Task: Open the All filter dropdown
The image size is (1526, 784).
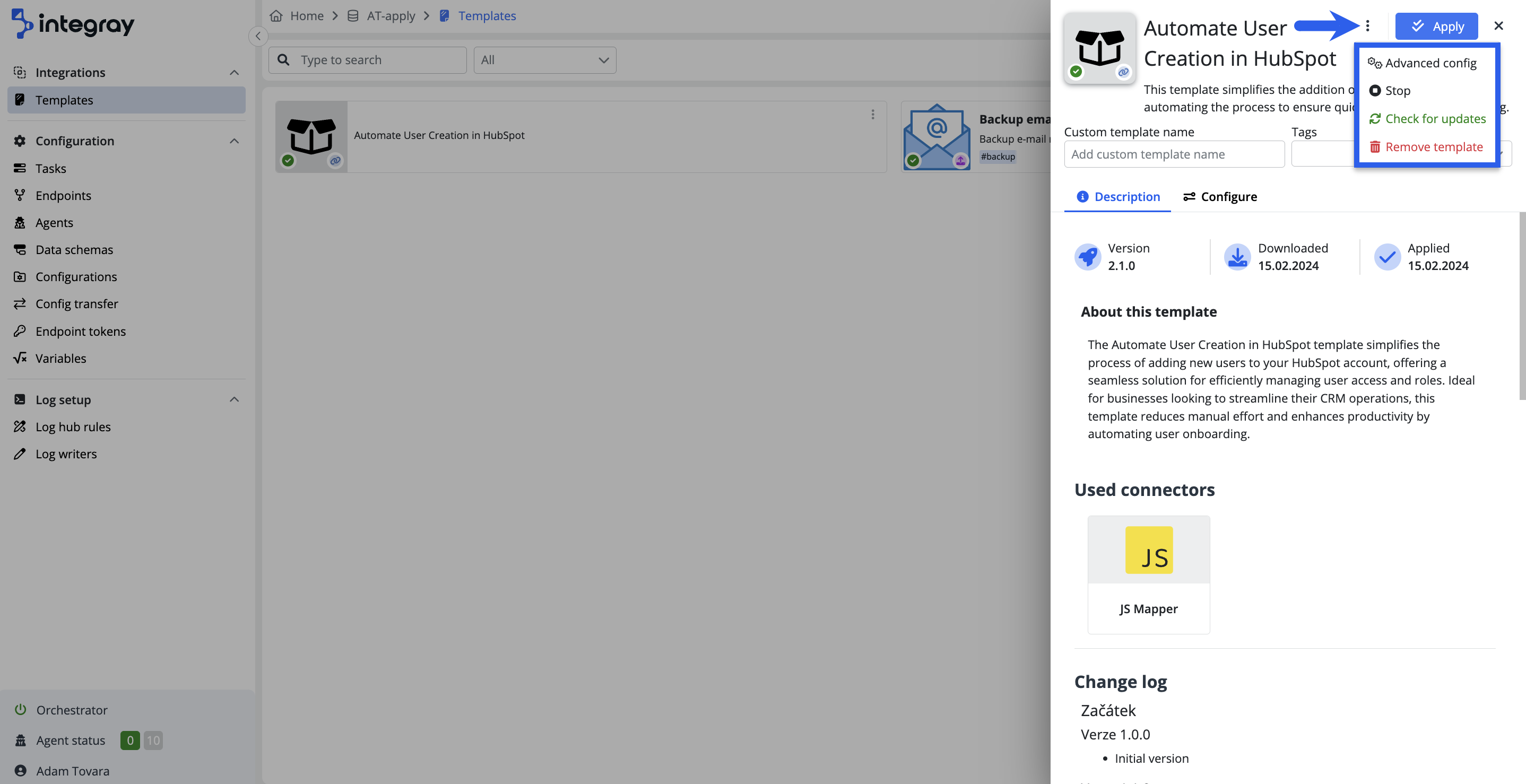Action: coord(544,60)
